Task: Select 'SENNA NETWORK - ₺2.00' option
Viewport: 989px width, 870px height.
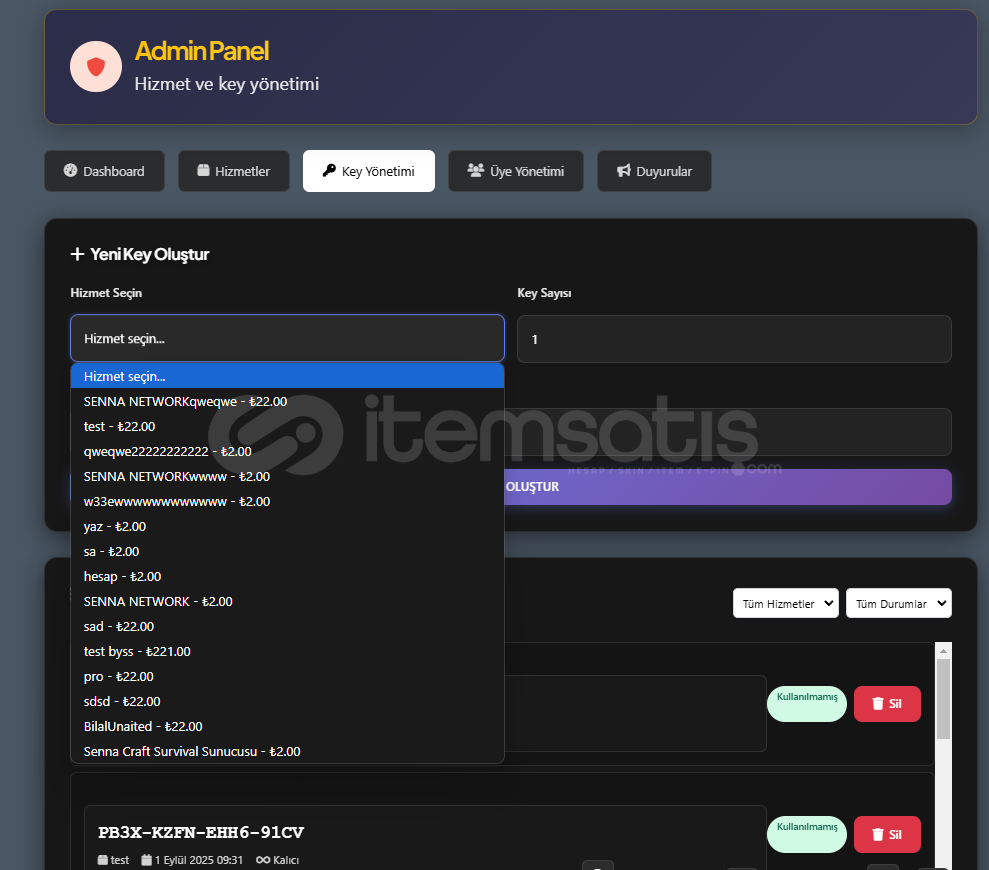Action: click(x=288, y=601)
